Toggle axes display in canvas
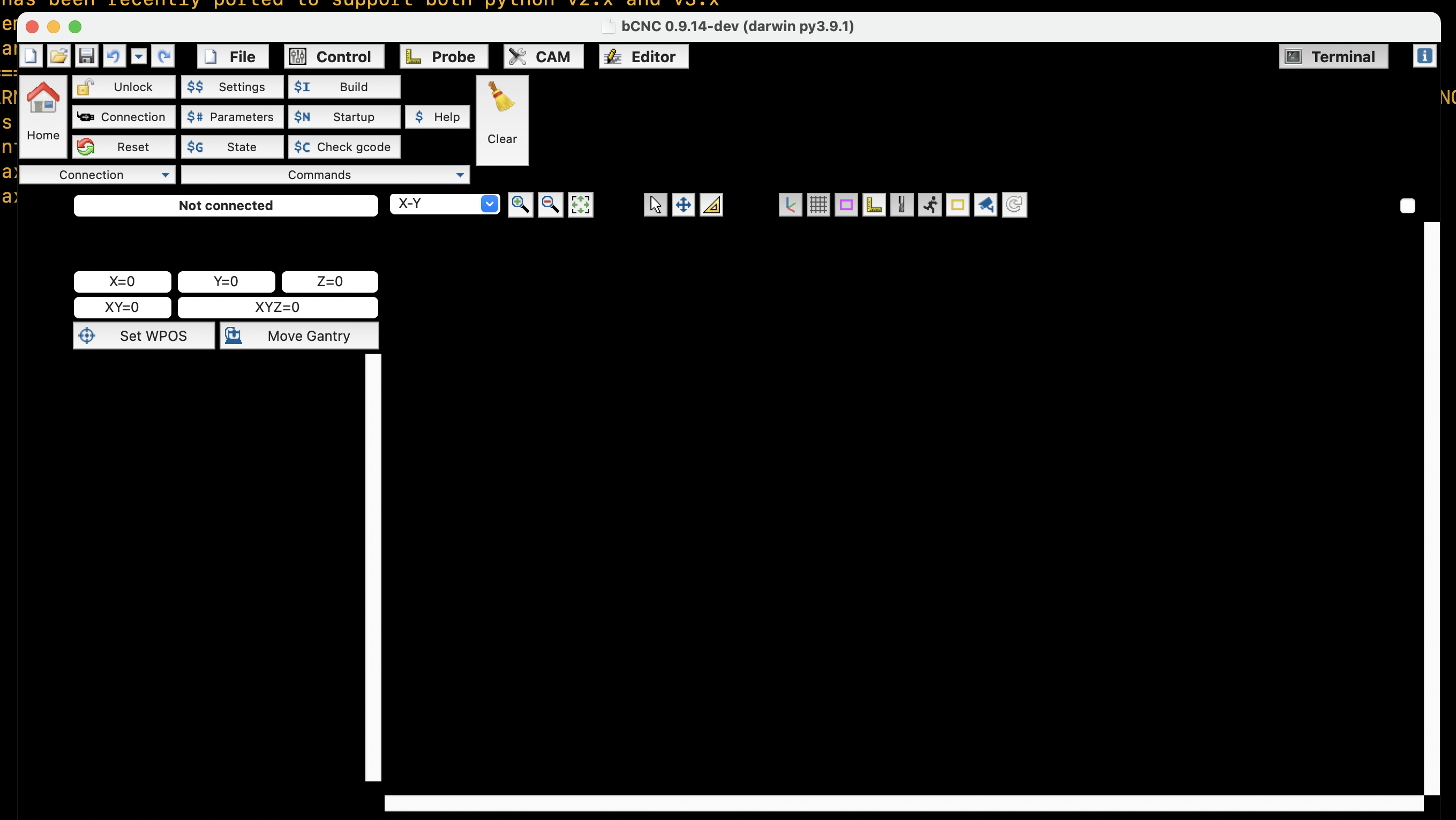 coord(790,205)
